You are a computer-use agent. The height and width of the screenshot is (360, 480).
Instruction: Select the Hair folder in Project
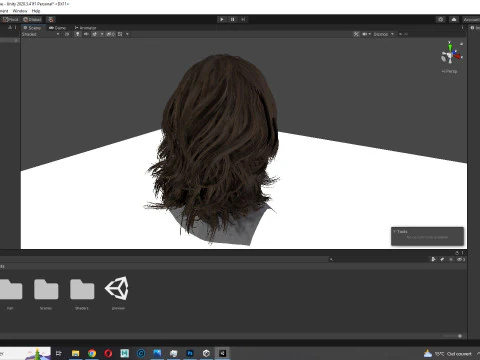pos(10,294)
